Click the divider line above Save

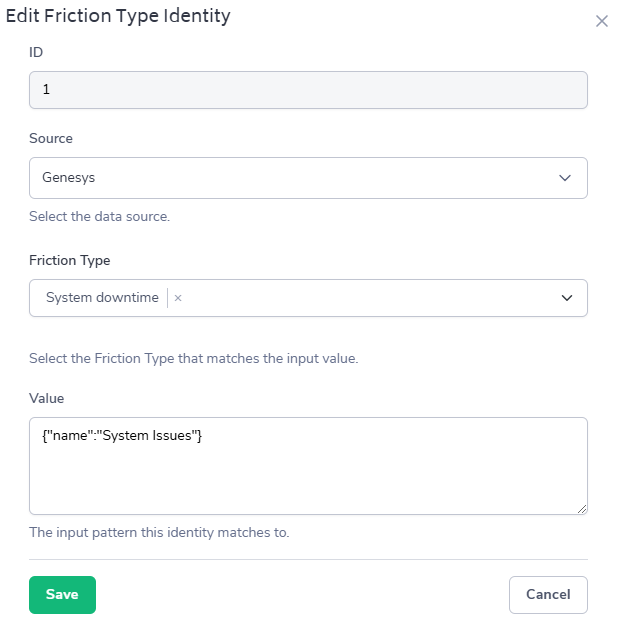[x=308, y=559]
